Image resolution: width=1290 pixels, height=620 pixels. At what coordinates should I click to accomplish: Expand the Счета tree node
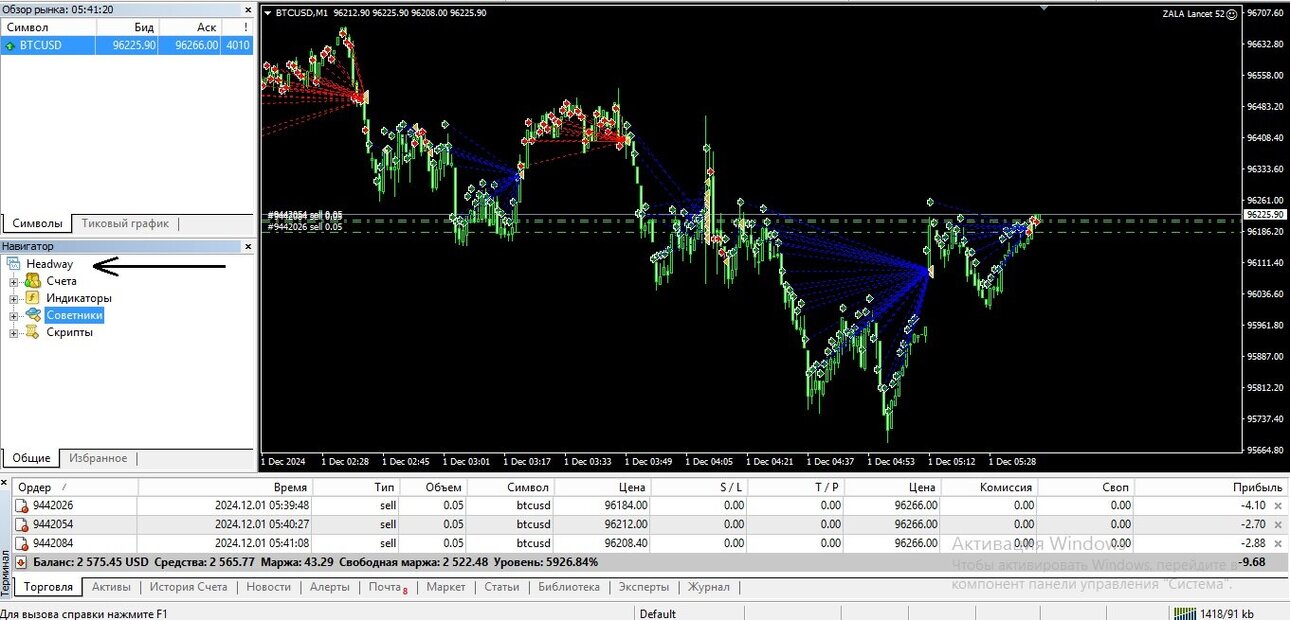click(x=14, y=282)
